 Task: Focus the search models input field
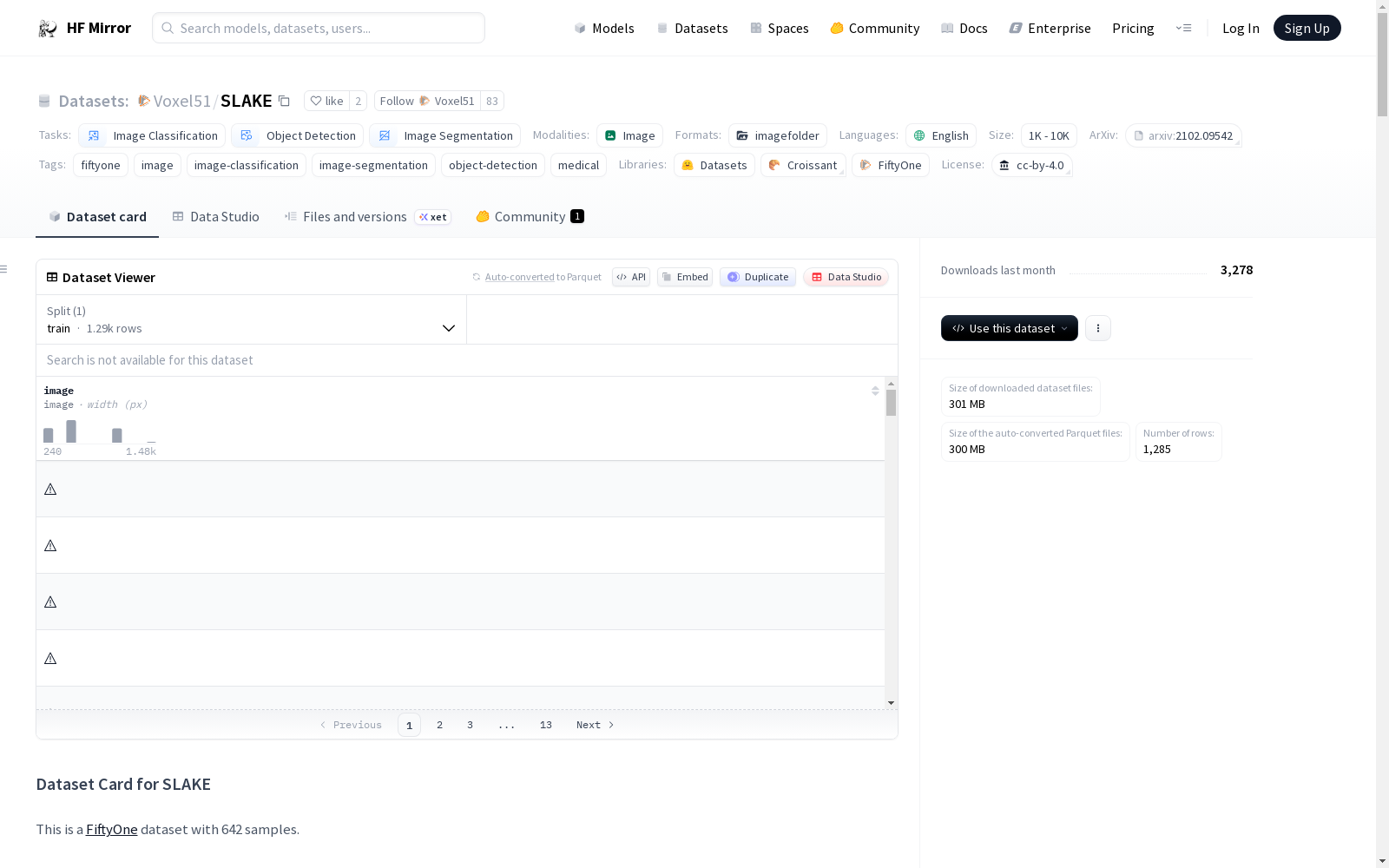pyautogui.click(x=319, y=28)
